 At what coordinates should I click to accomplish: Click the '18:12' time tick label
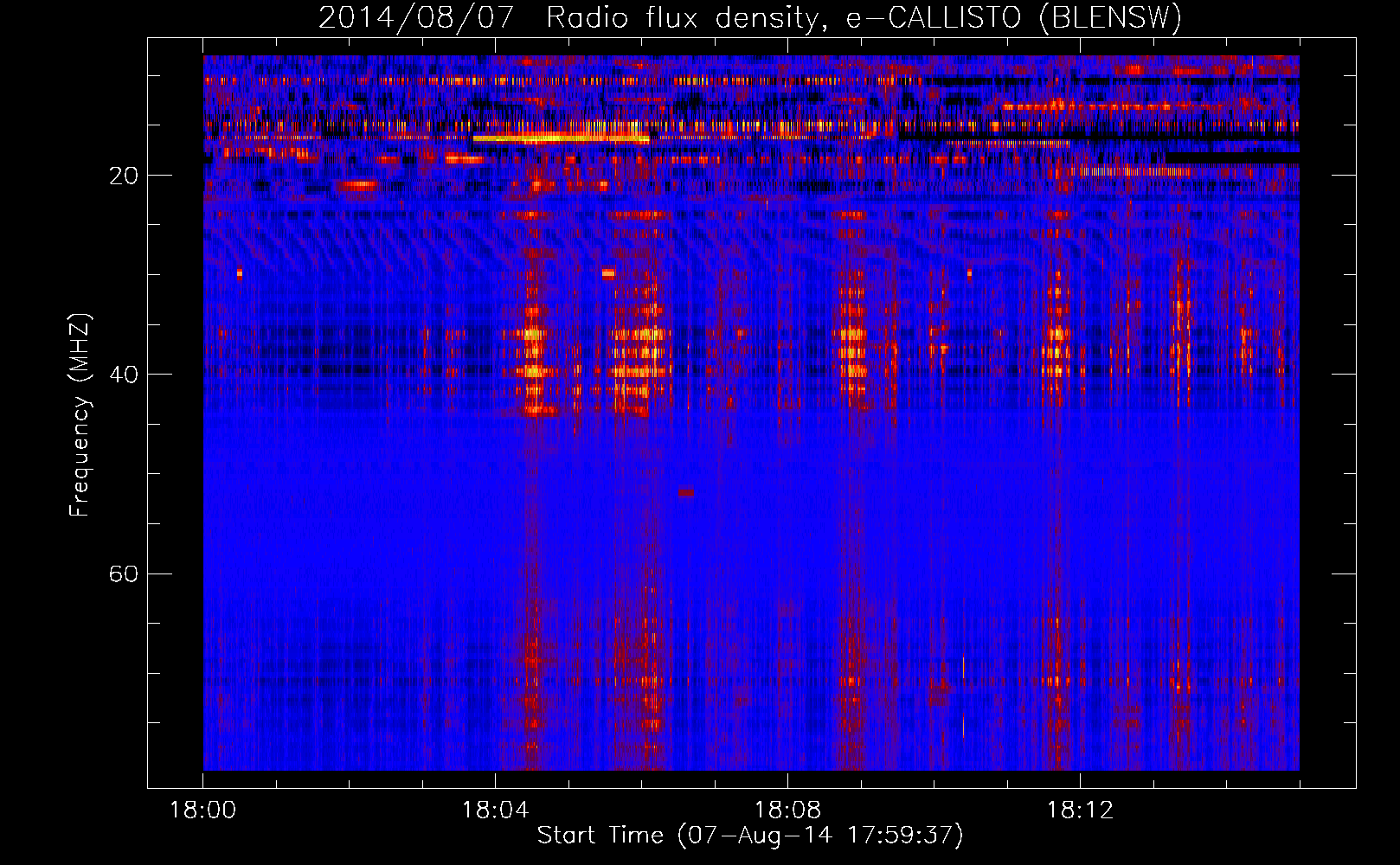pos(1080,810)
